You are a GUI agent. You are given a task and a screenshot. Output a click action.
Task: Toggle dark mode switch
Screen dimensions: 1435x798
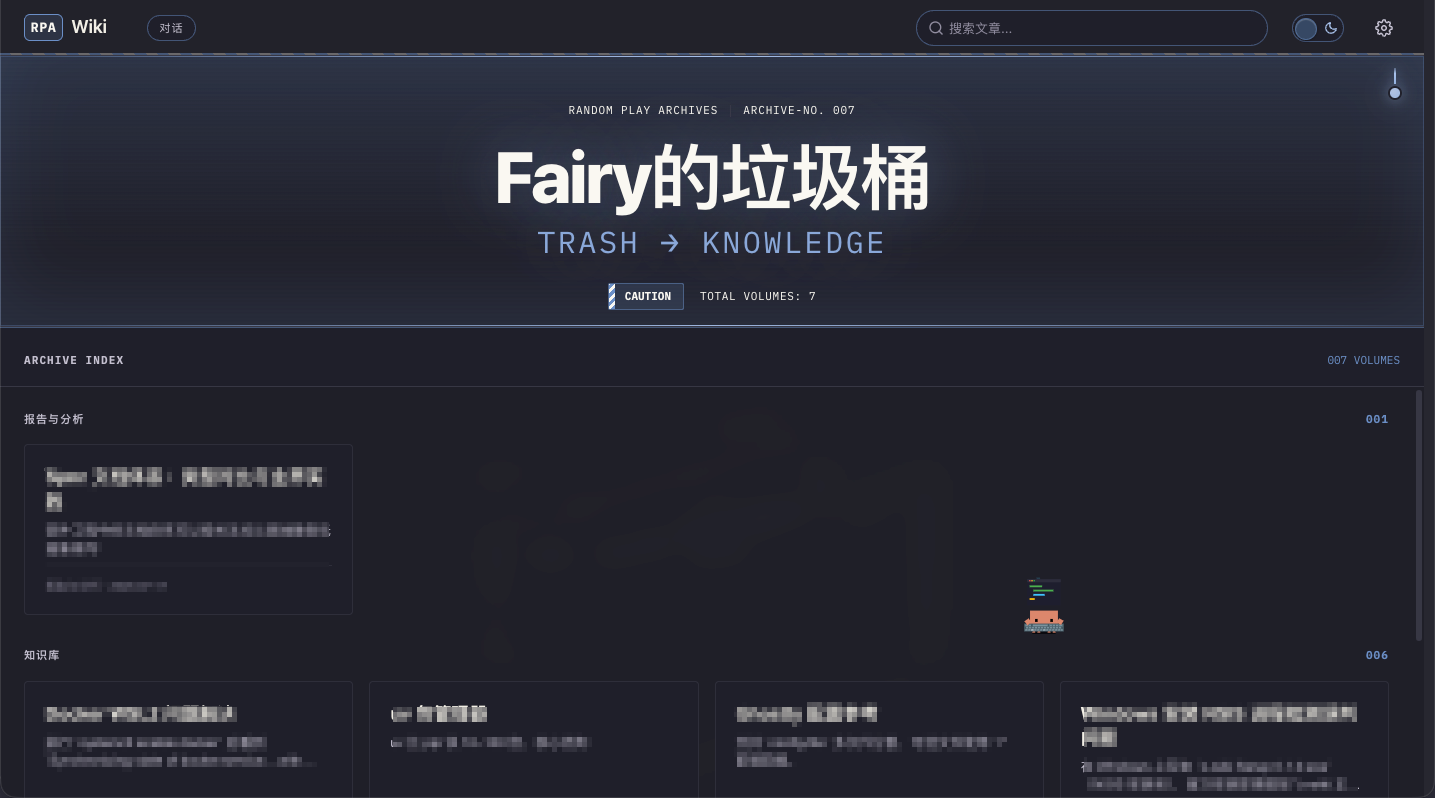point(1317,28)
